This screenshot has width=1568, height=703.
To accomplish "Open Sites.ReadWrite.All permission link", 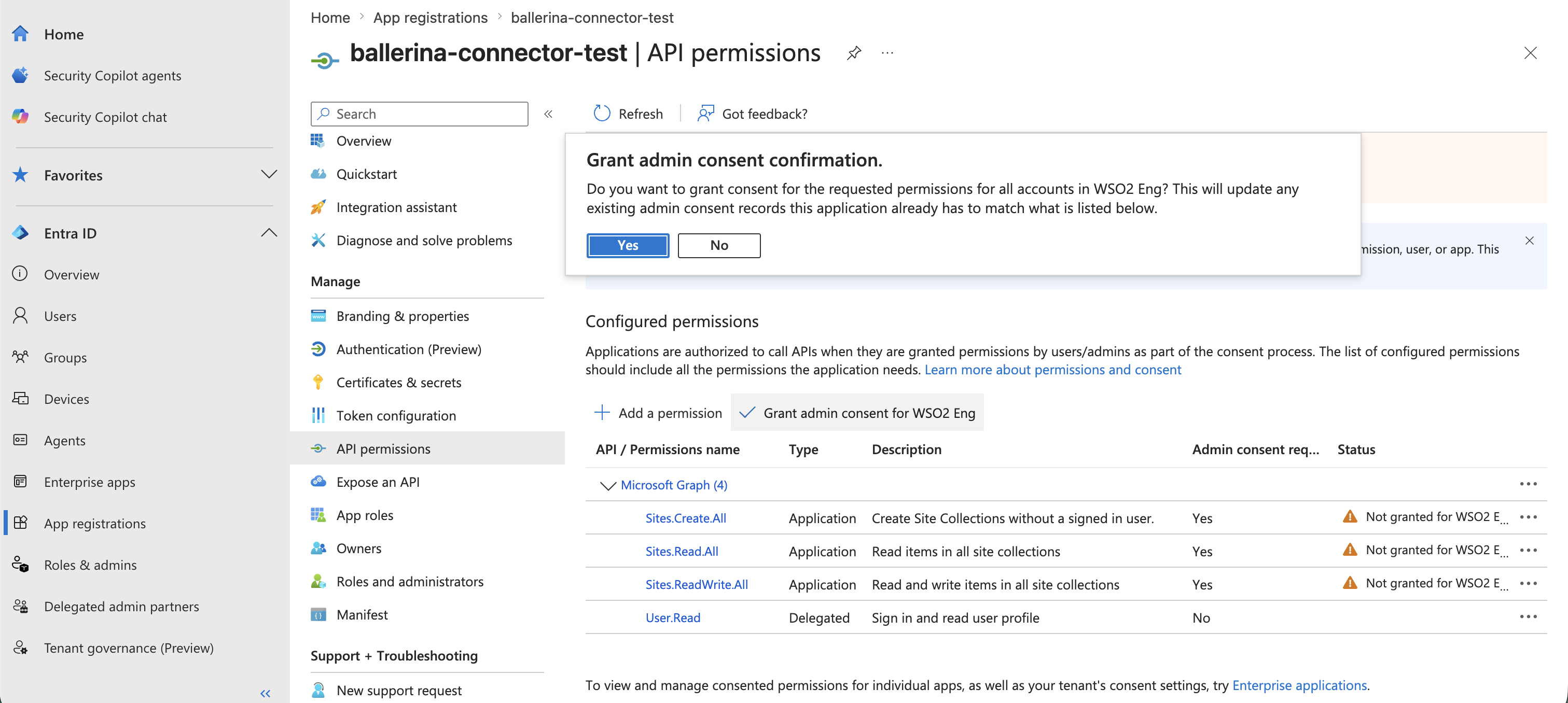I will (697, 584).
